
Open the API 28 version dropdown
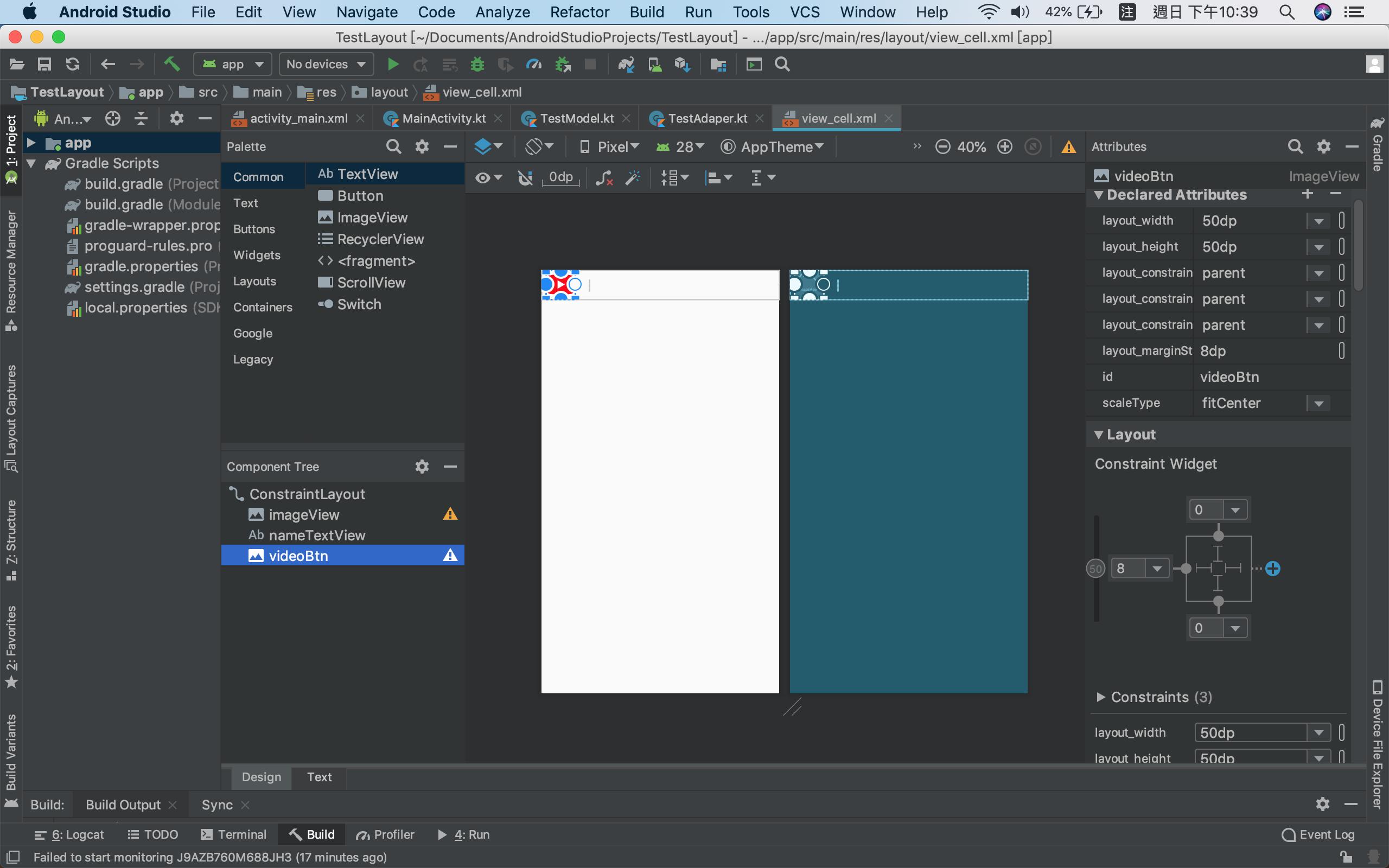pos(680,147)
